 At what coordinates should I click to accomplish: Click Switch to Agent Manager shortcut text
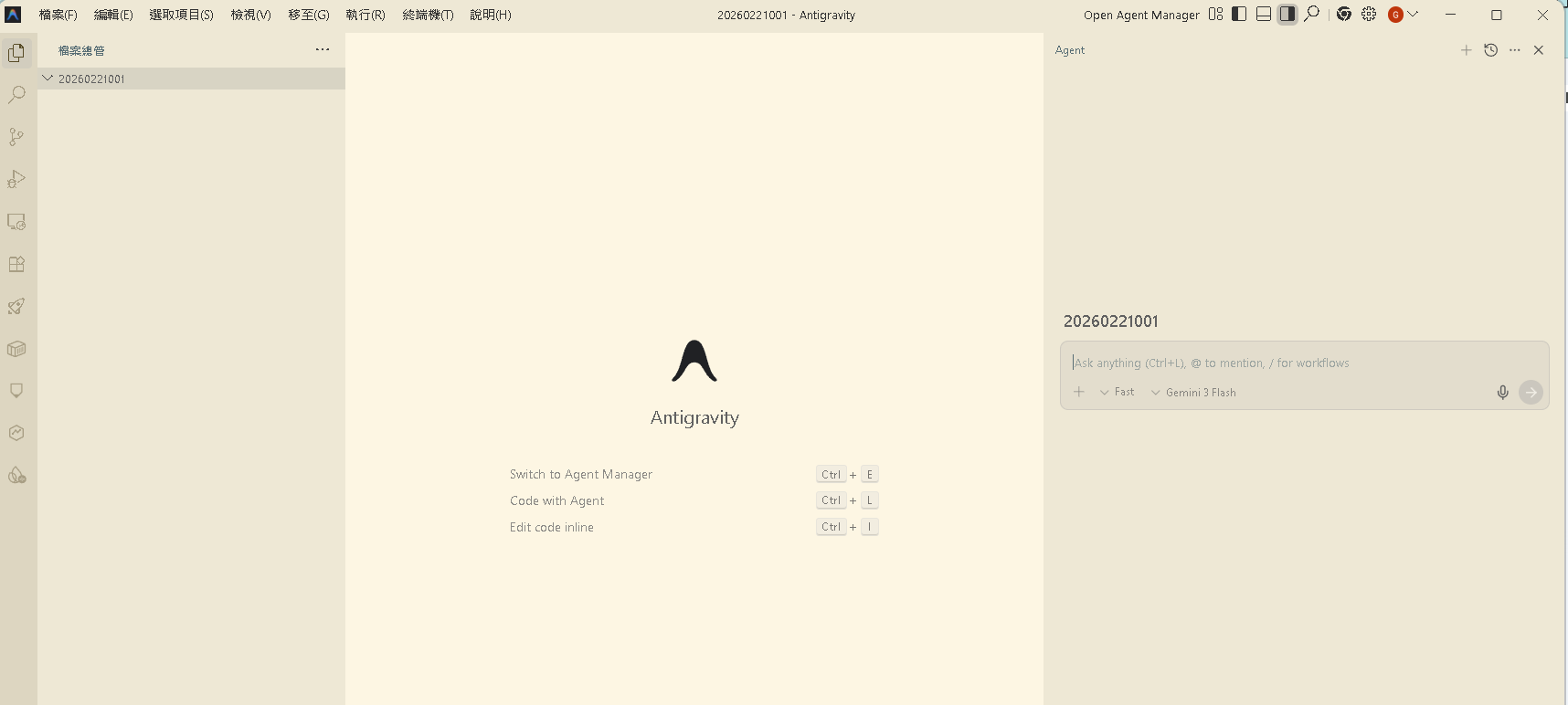click(x=581, y=474)
